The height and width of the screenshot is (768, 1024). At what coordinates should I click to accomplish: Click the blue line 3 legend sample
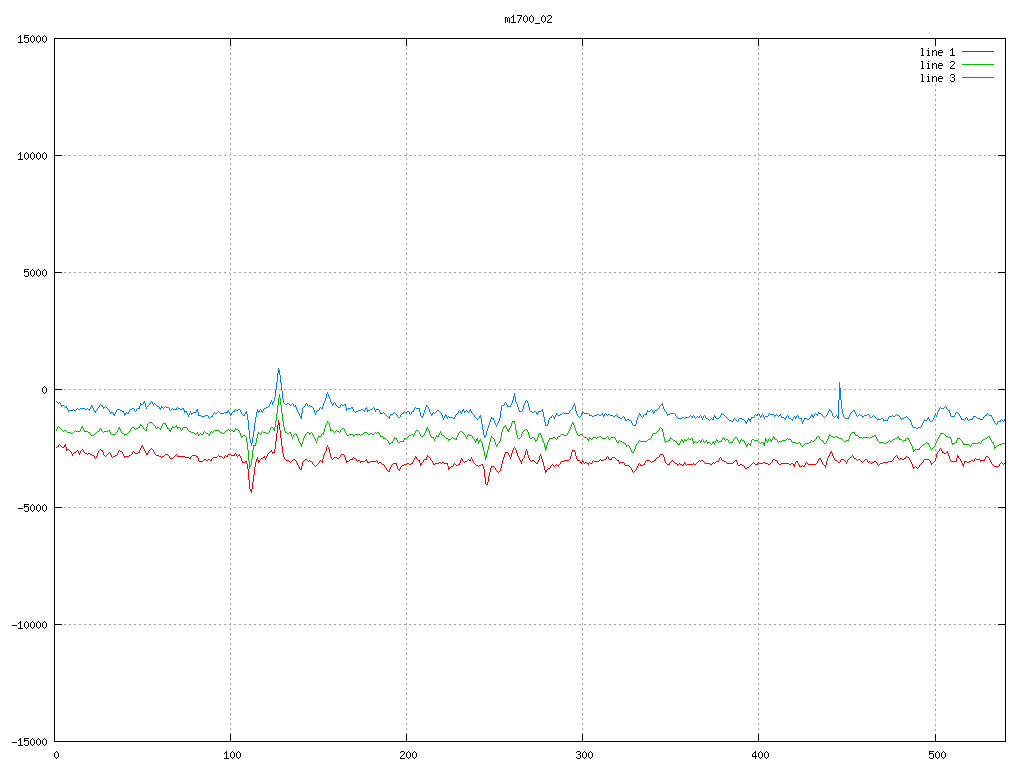(x=978, y=78)
